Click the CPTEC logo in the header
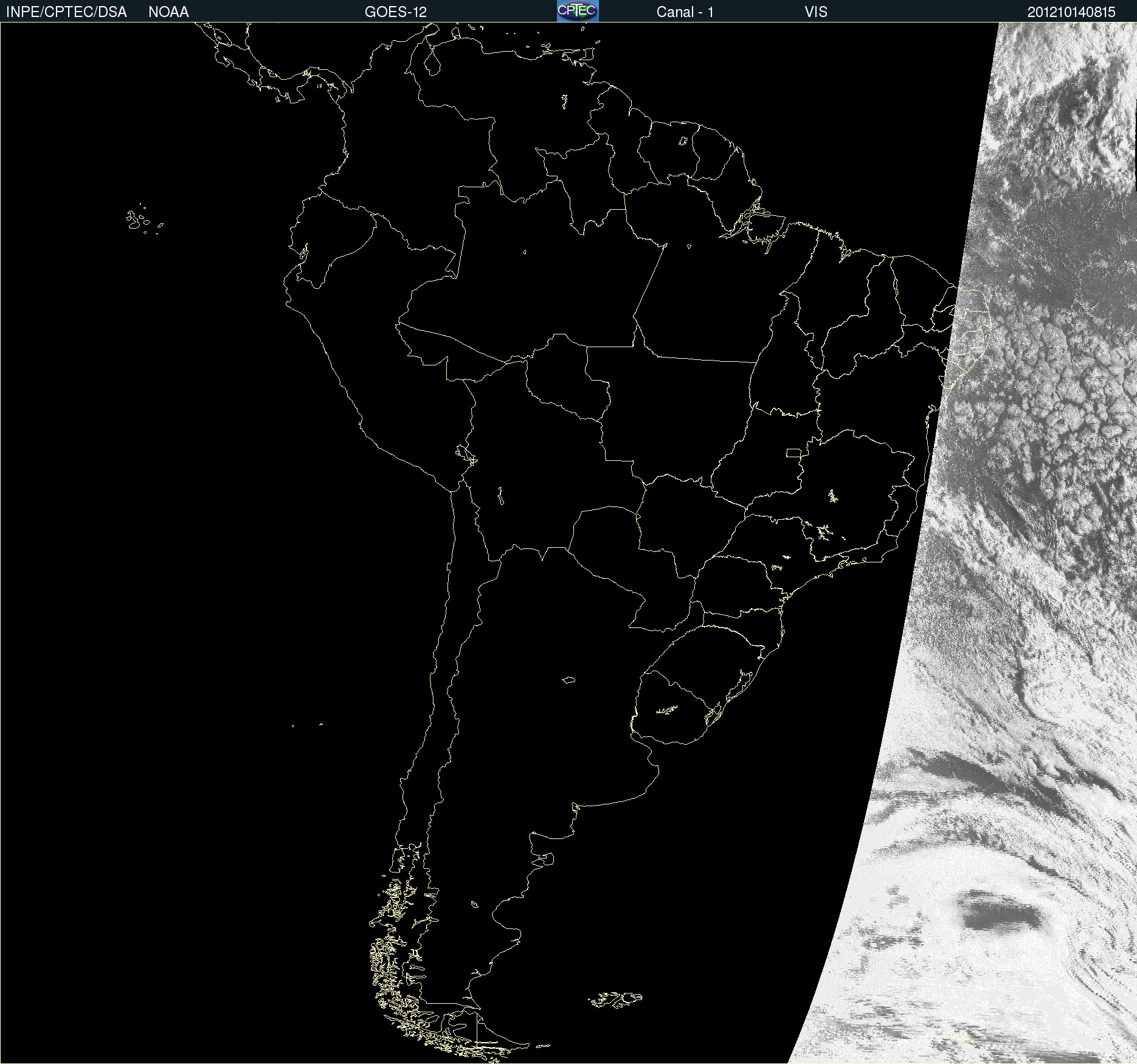The image size is (1137, 1064). pos(578,11)
